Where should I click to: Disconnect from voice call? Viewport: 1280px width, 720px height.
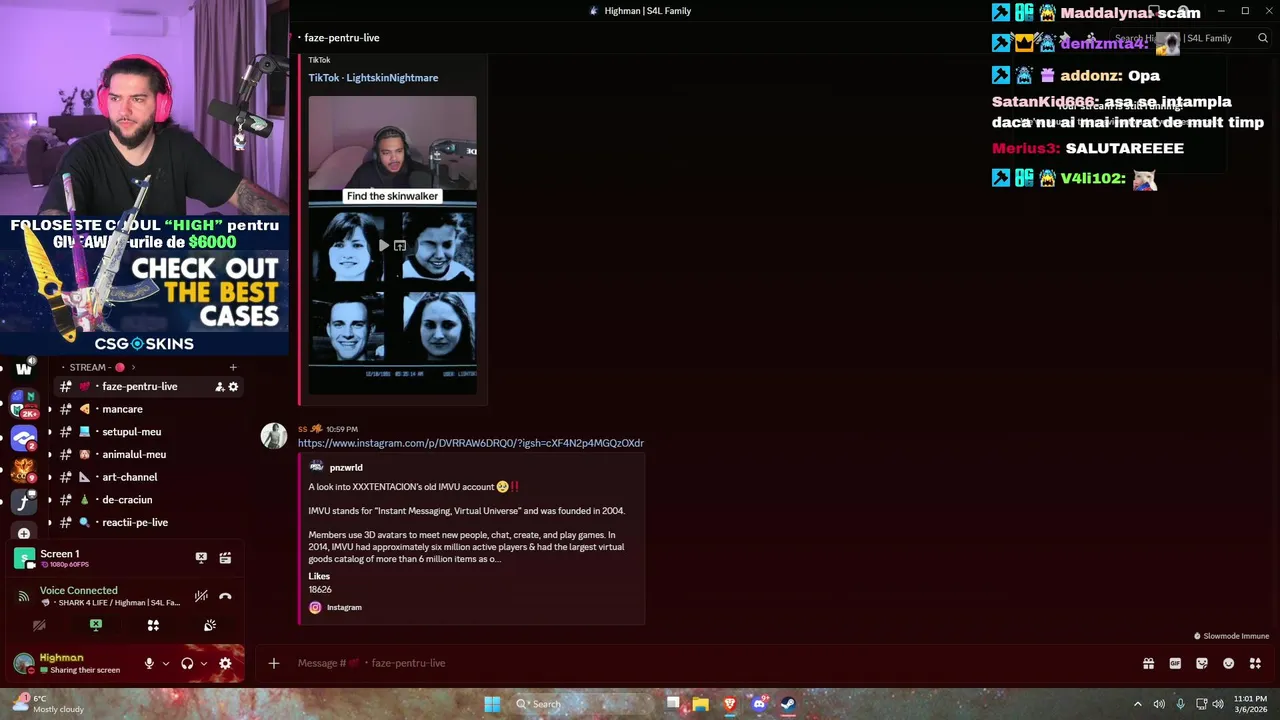click(x=225, y=596)
